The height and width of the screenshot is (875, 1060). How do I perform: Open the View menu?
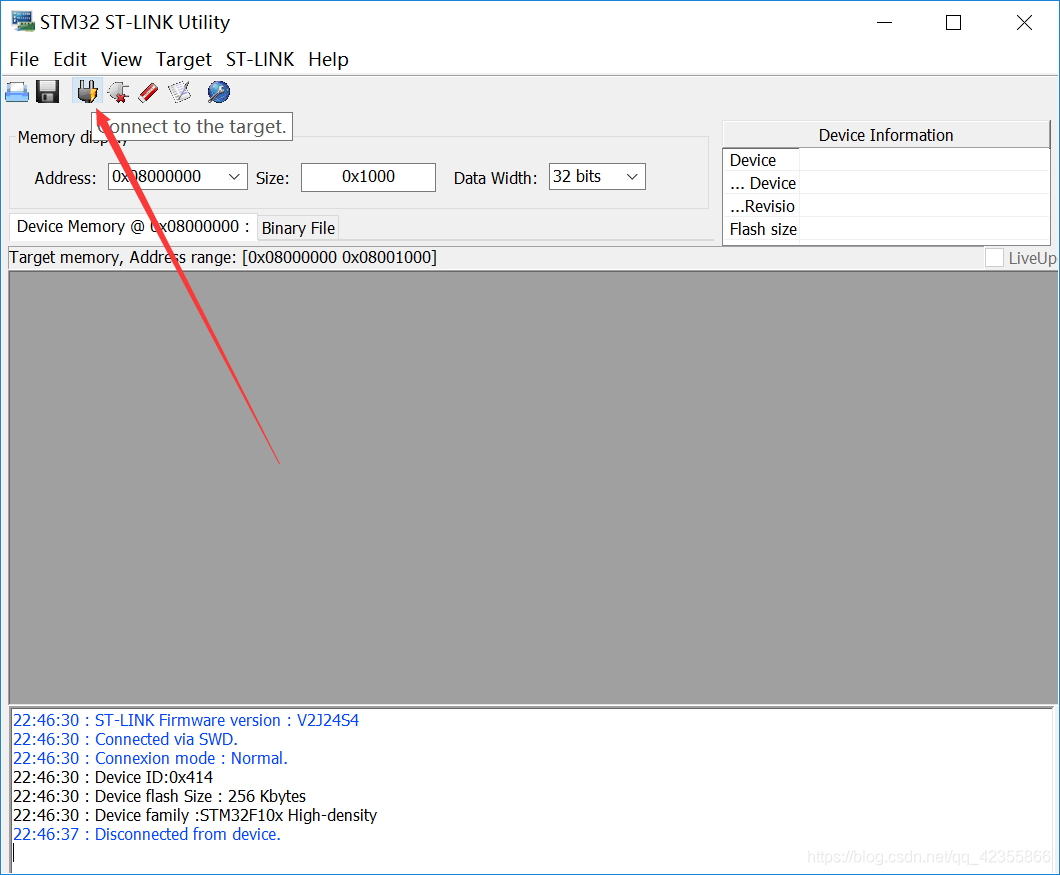tap(122, 60)
